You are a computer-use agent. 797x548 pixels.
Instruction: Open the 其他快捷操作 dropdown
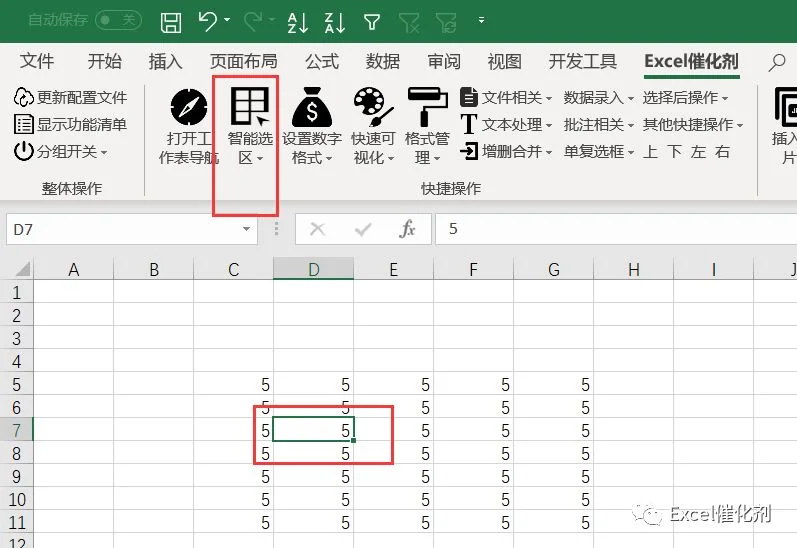[693, 124]
